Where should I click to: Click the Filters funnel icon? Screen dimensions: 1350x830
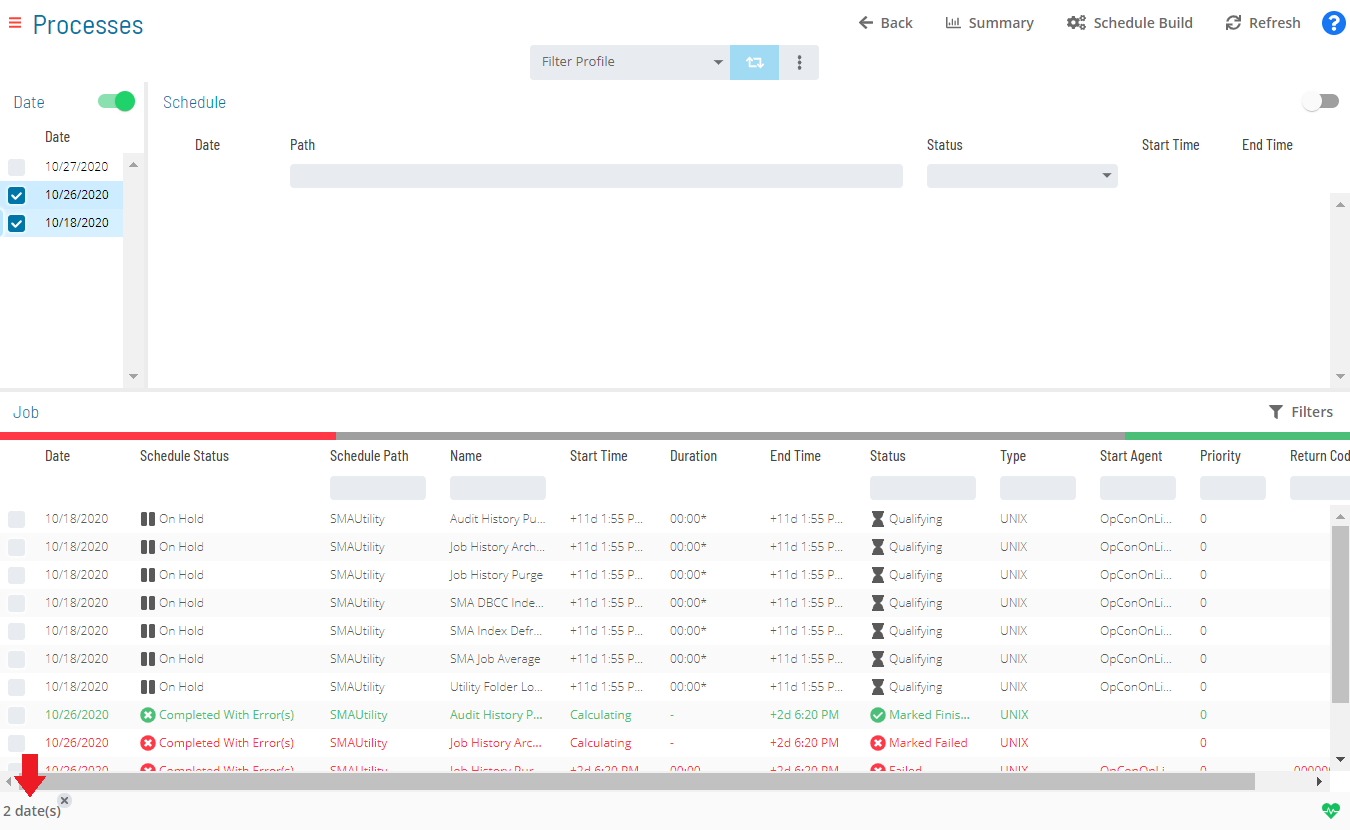pyautogui.click(x=1276, y=412)
